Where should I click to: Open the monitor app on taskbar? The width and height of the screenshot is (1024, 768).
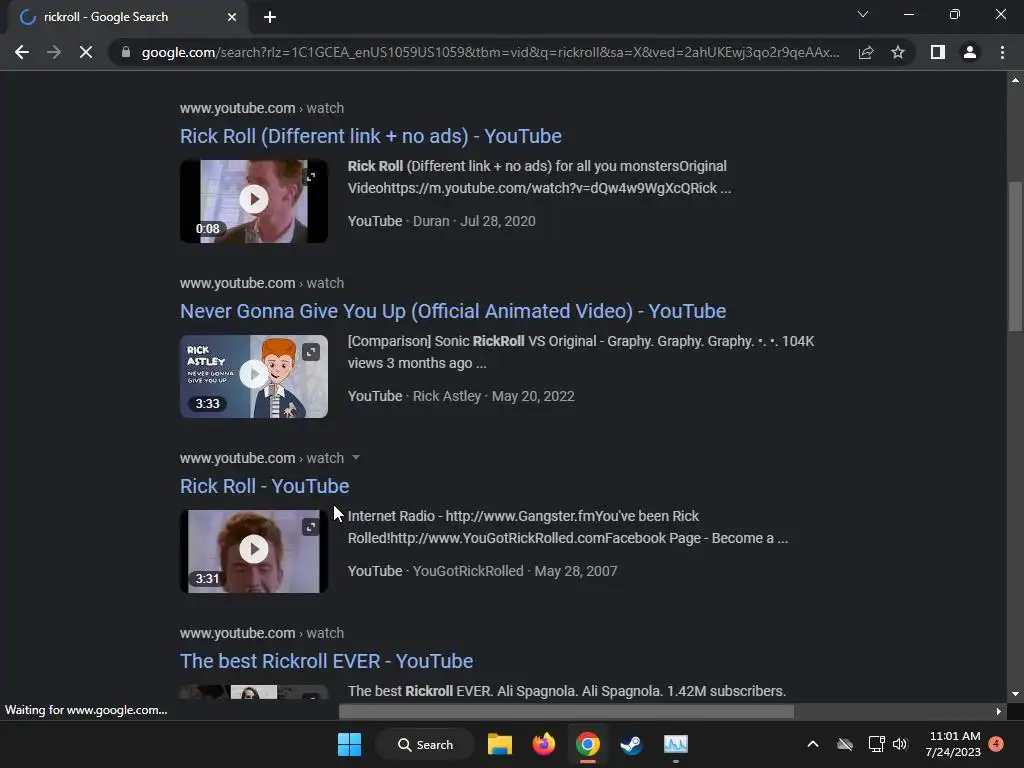pyautogui.click(x=676, y=744)
